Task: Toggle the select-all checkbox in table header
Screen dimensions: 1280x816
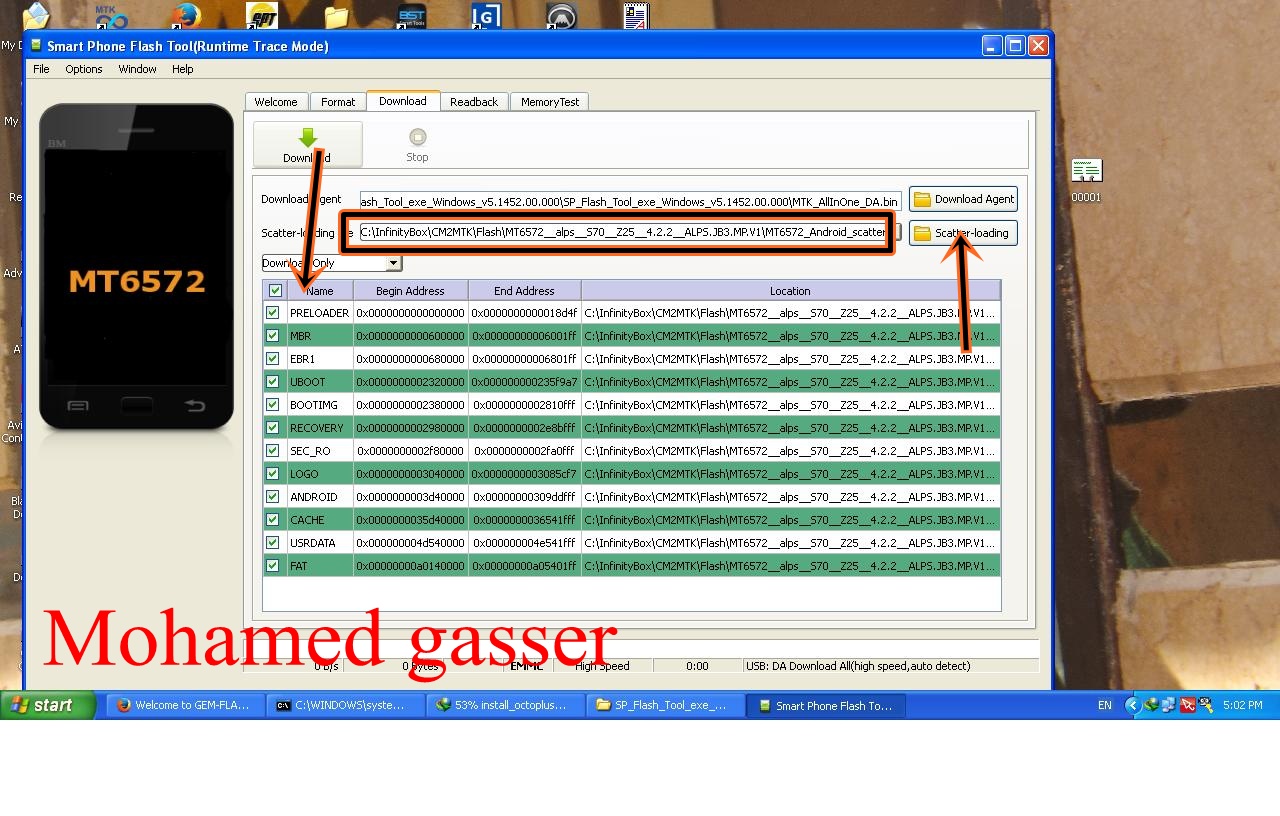Action: point(275,291)
